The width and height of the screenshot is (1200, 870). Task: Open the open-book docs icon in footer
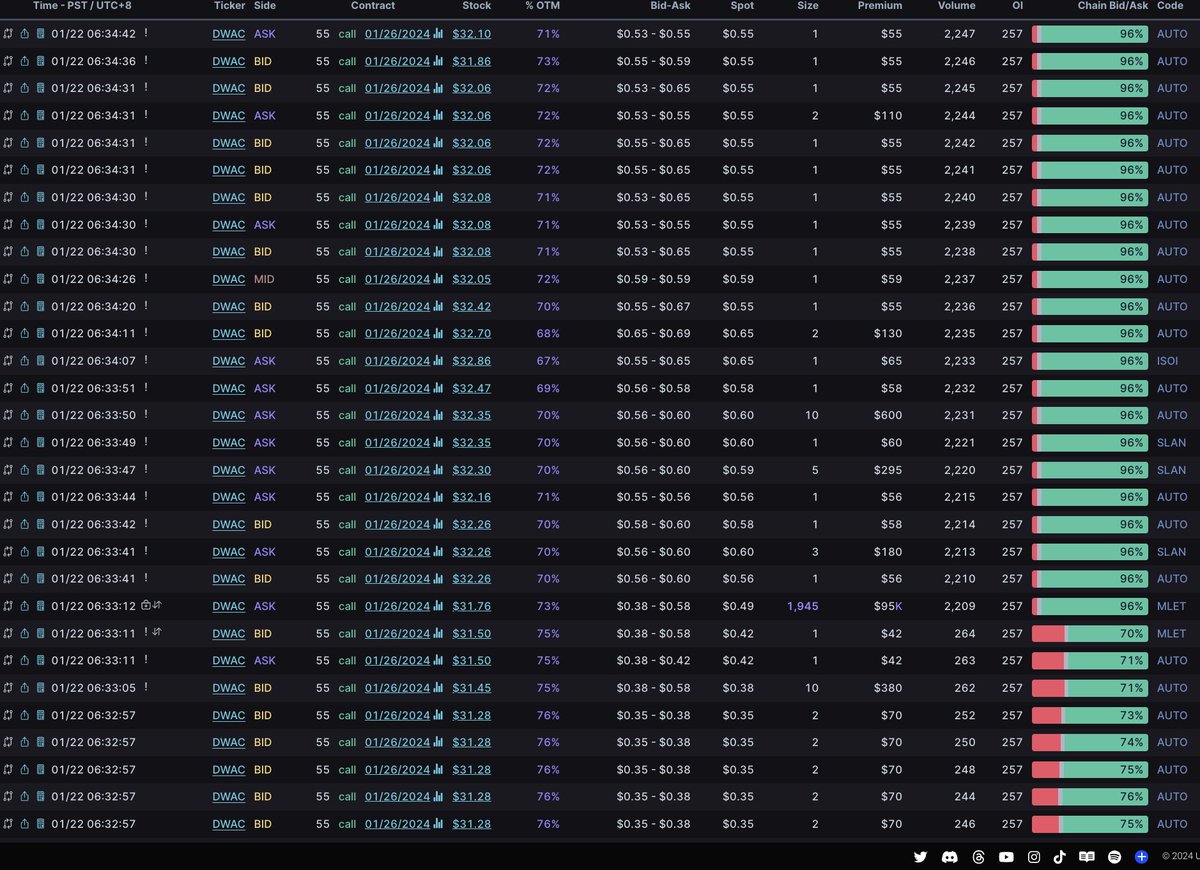(1087, 857)
